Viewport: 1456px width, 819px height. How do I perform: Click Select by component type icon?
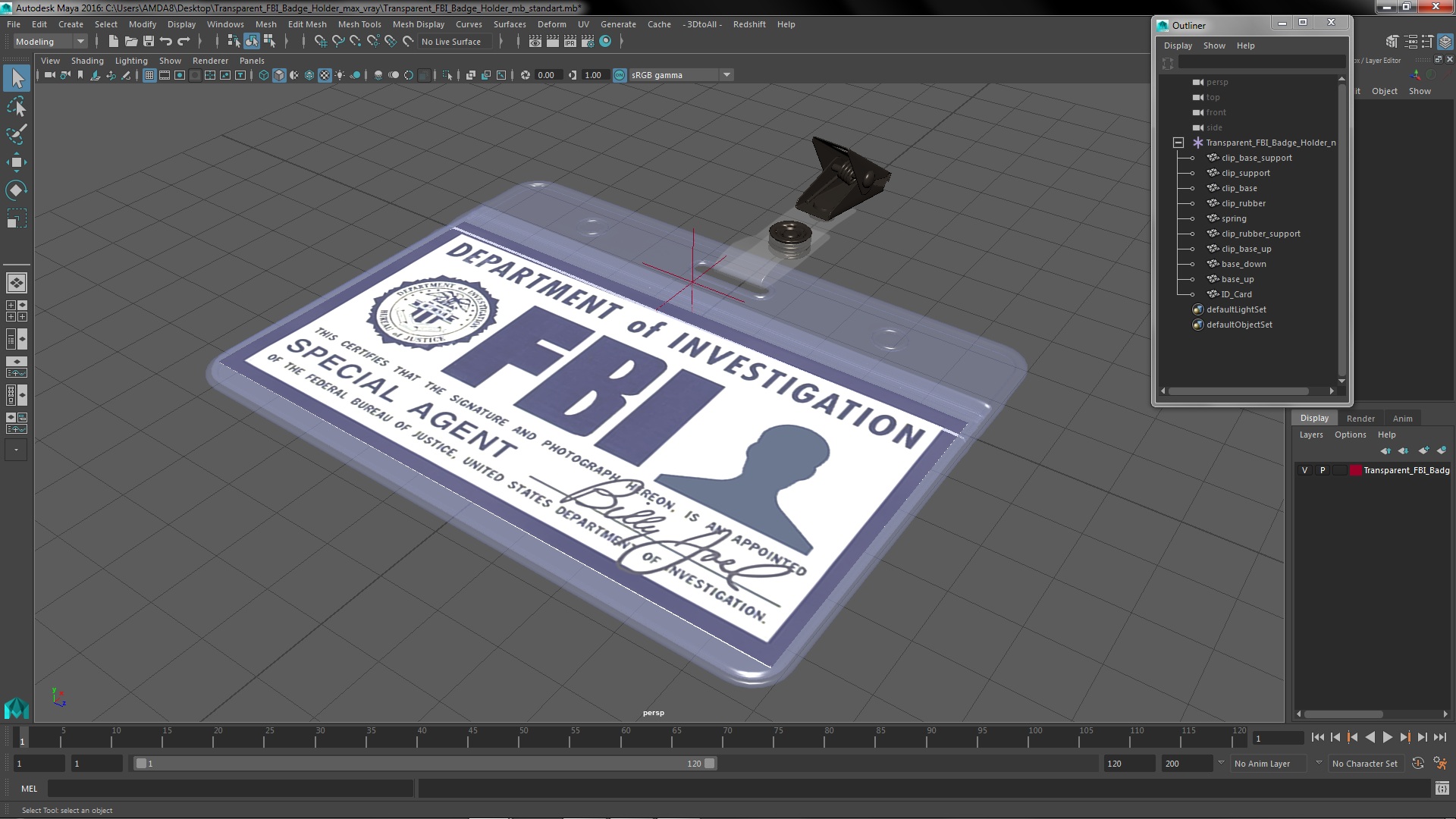tap(269, 42)
